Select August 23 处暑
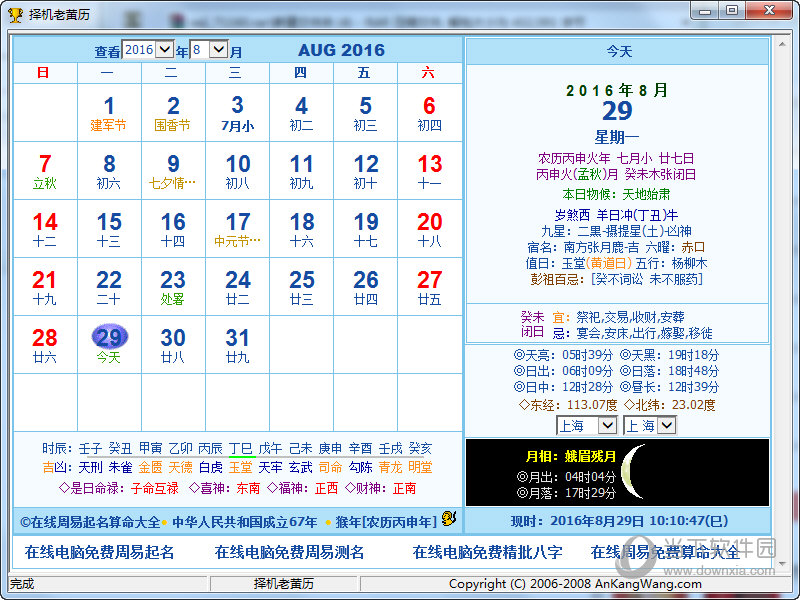 pyautogui.click(x=173, y=287)
